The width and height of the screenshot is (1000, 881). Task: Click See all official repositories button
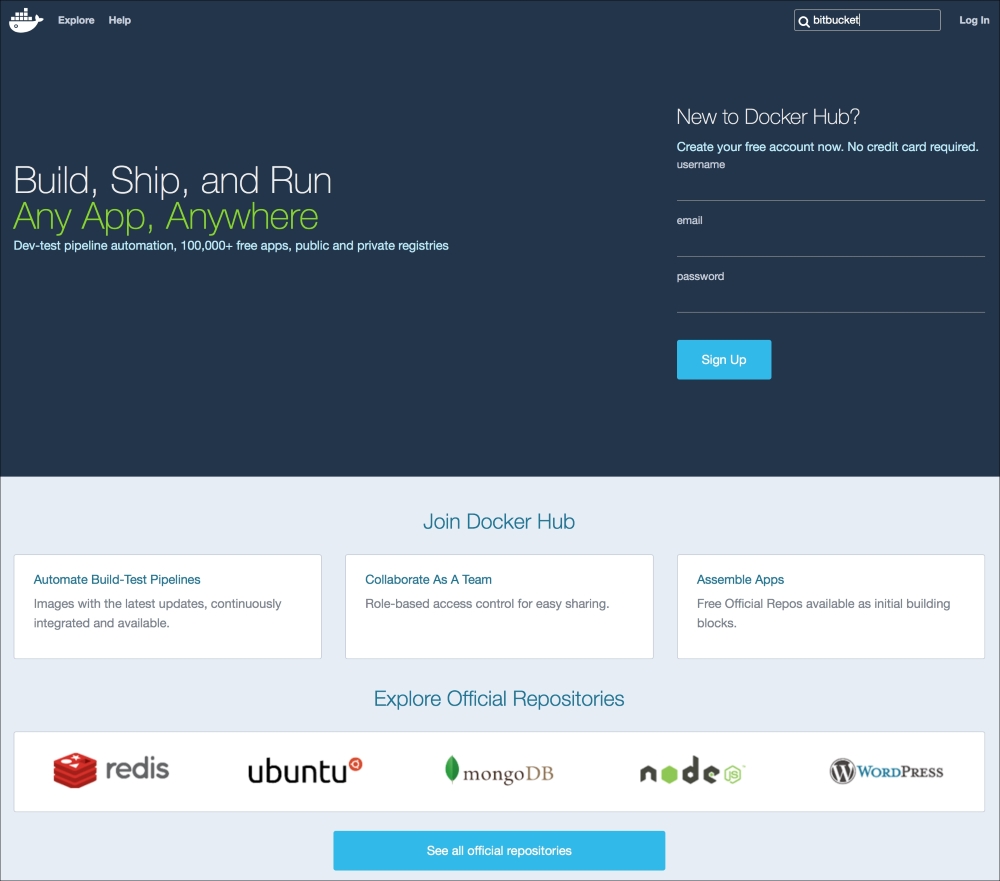click(499, 851)
